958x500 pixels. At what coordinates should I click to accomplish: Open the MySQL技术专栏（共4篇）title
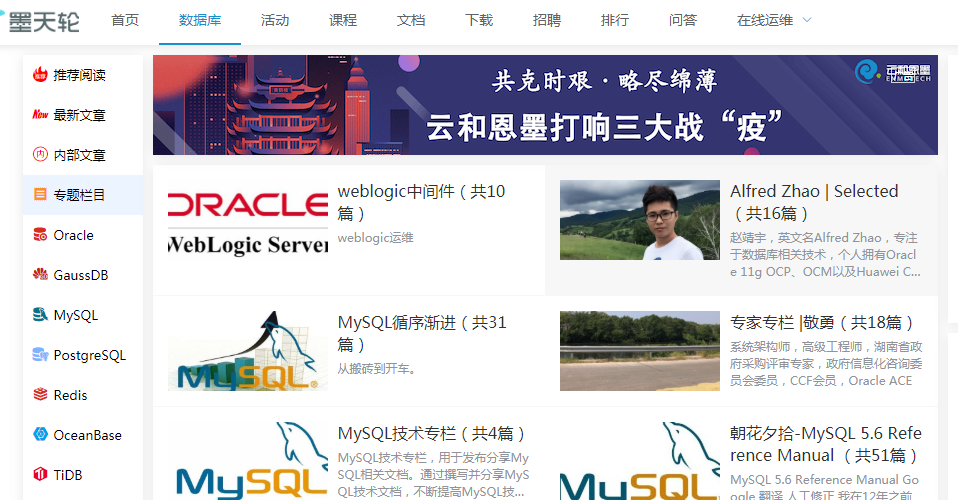431,433
